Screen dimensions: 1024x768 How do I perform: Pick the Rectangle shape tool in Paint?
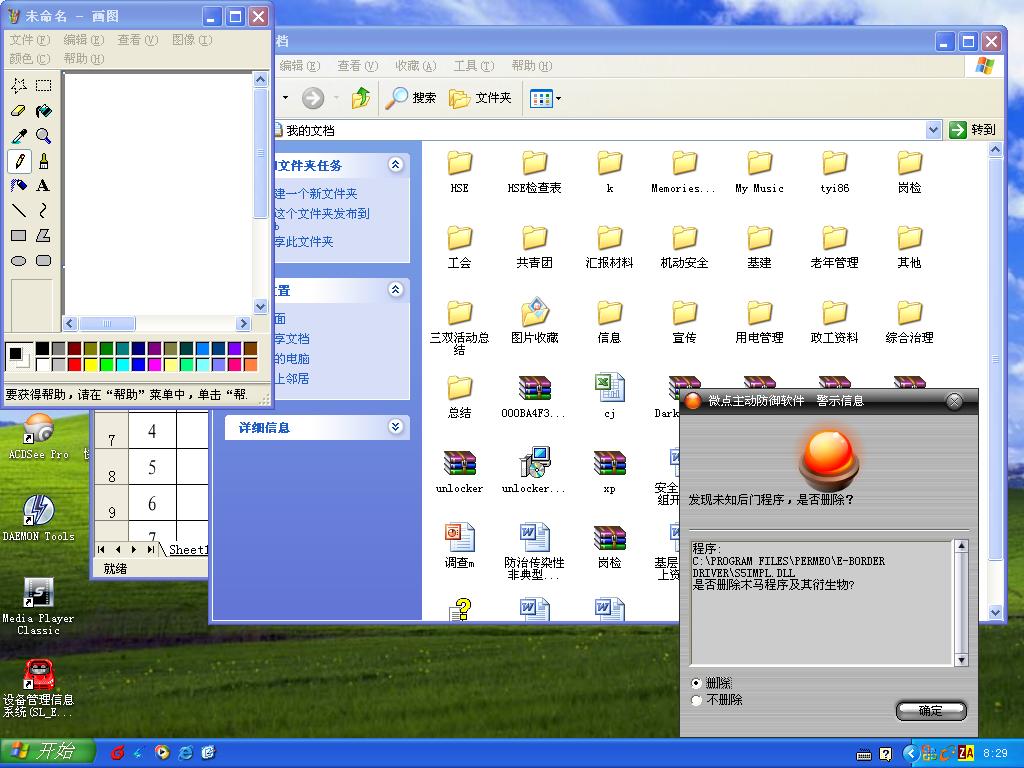click(19, 236)
